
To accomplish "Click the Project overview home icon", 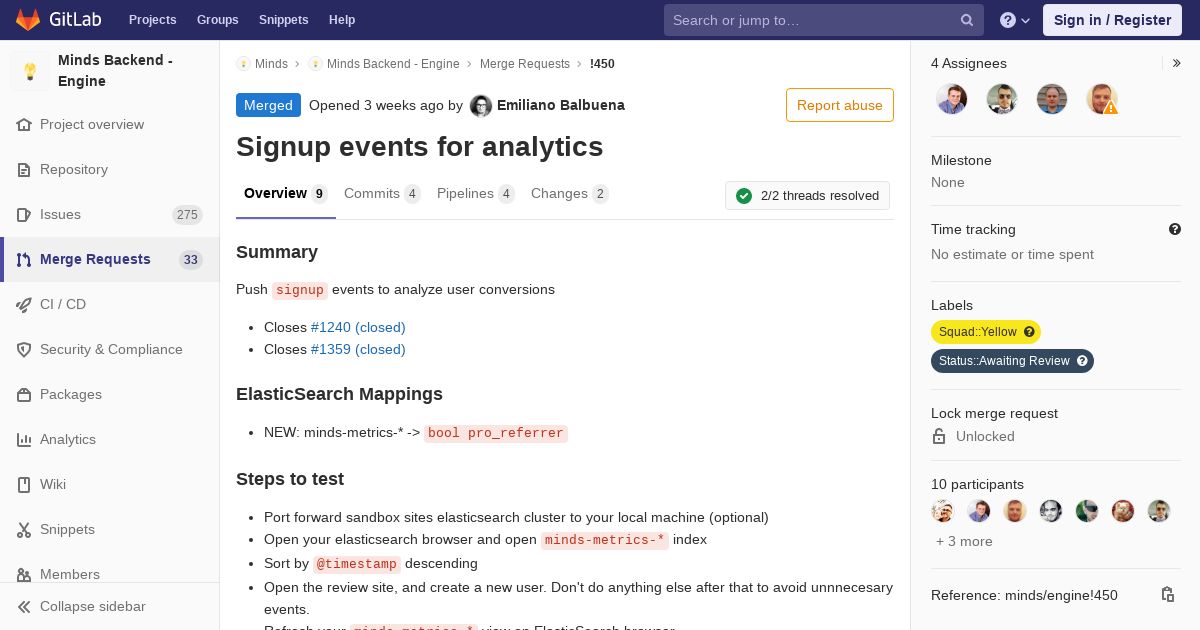I will pyautogui.click(x=24, y=125).
